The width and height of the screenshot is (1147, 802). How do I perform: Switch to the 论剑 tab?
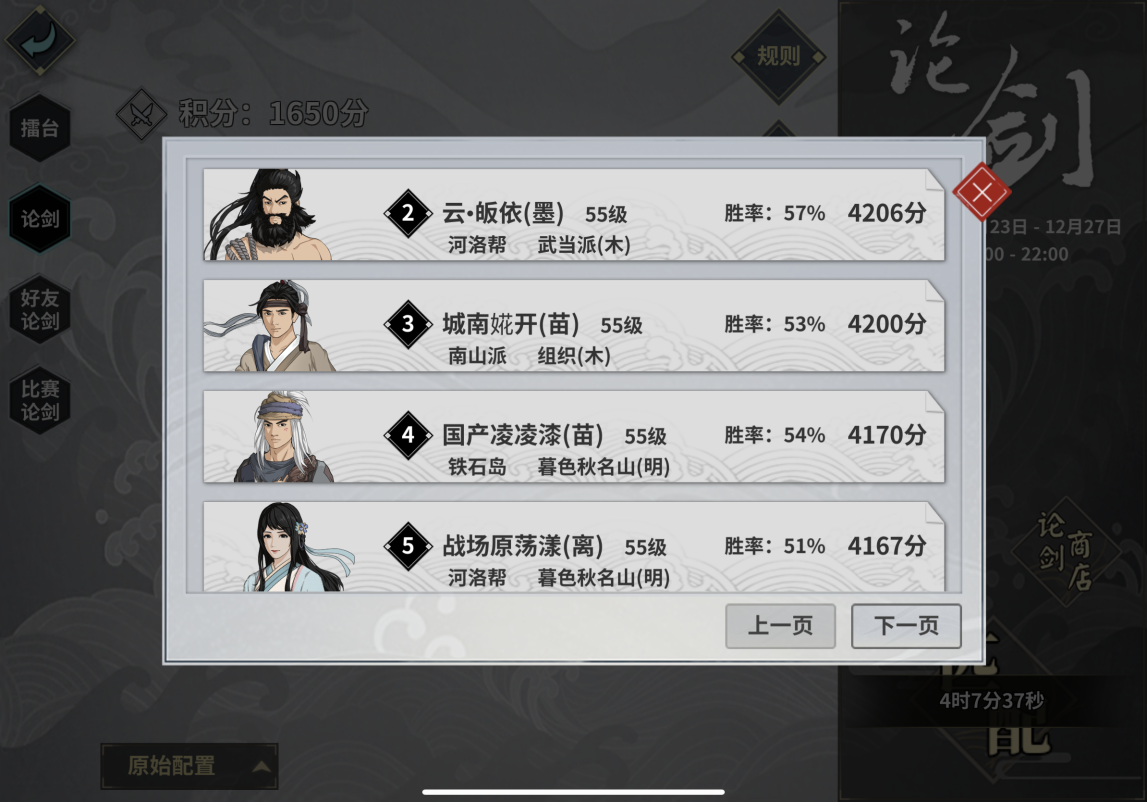pos(40,219)
